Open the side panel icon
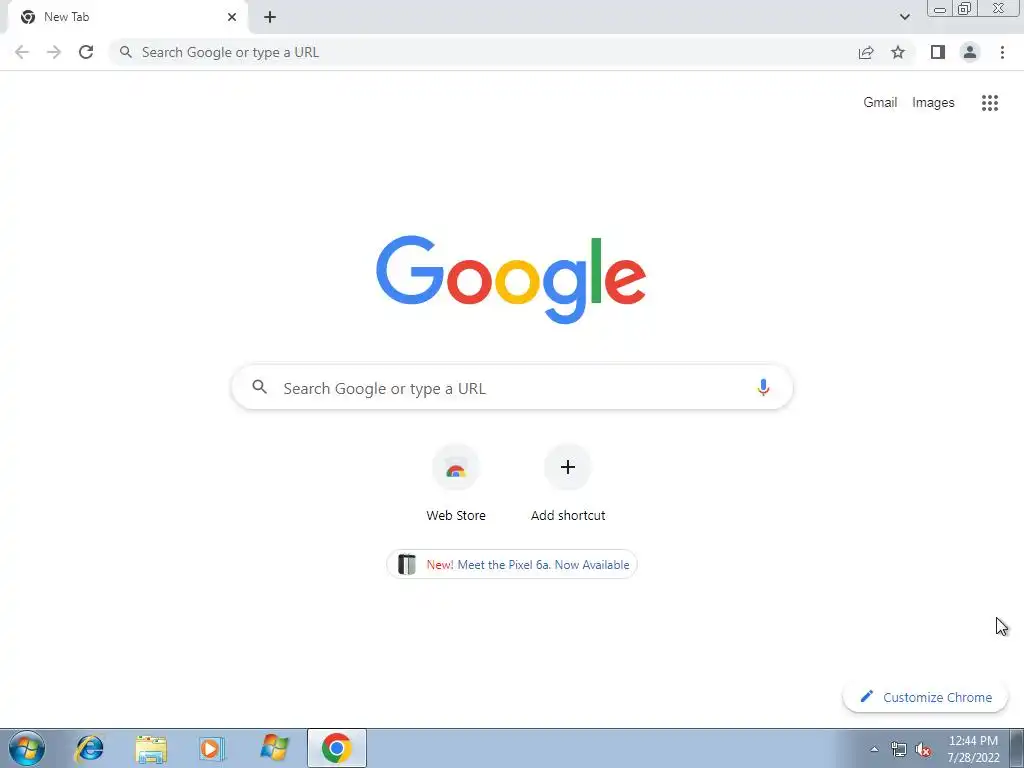Image resolution: width=1024 pixels, height=768 pixels. [938, 52]
